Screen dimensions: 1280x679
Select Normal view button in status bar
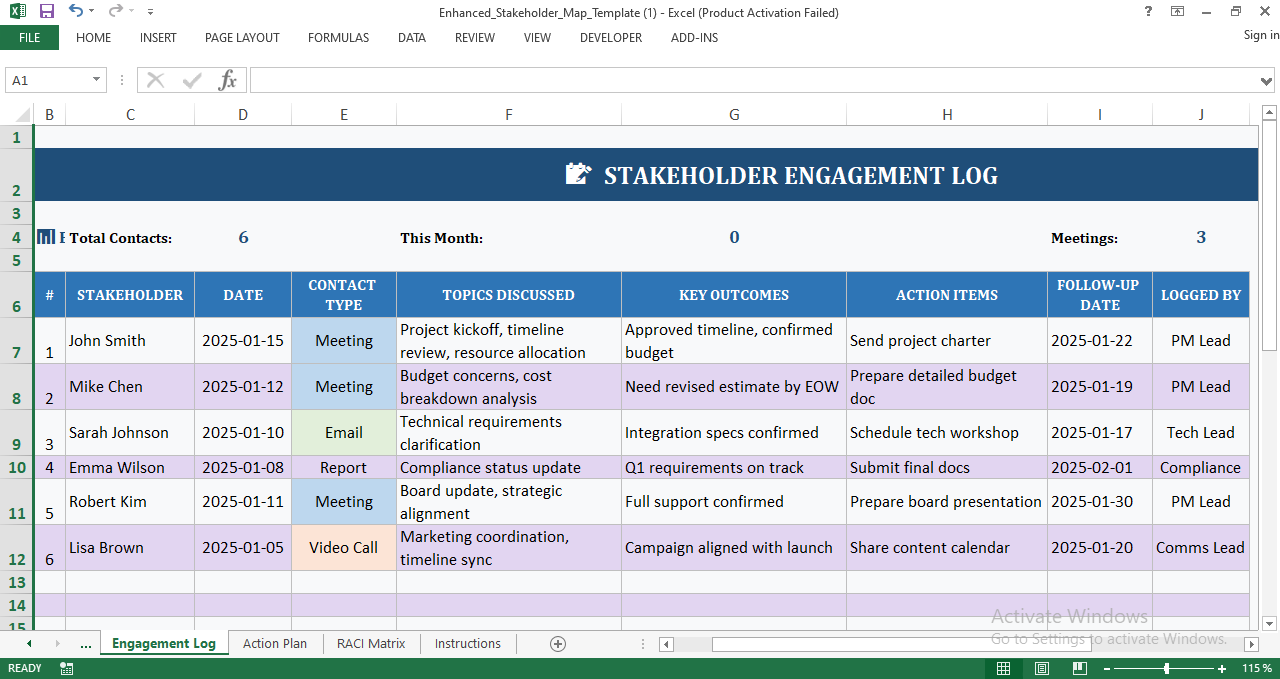click(1003, 668)
